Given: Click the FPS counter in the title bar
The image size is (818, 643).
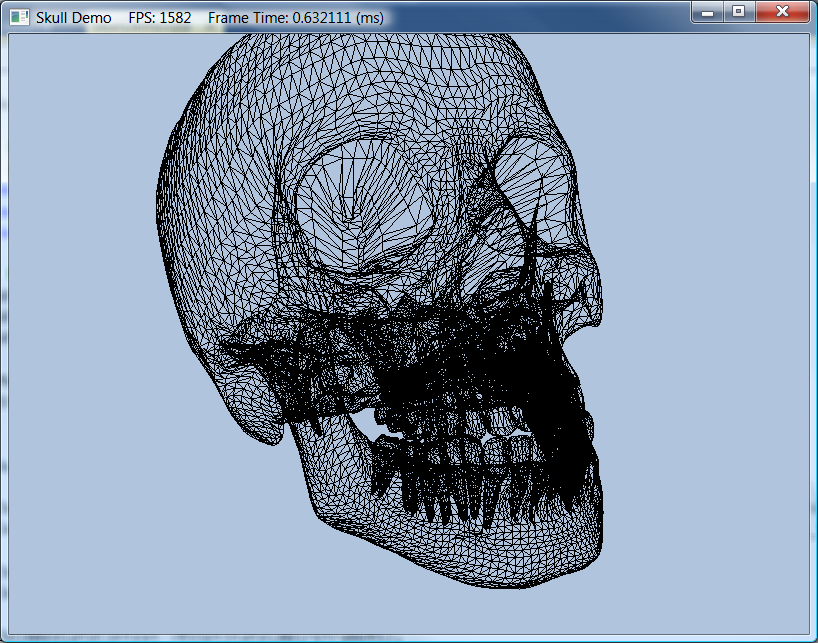Looking at the screenshot, I should pos(159,18).
